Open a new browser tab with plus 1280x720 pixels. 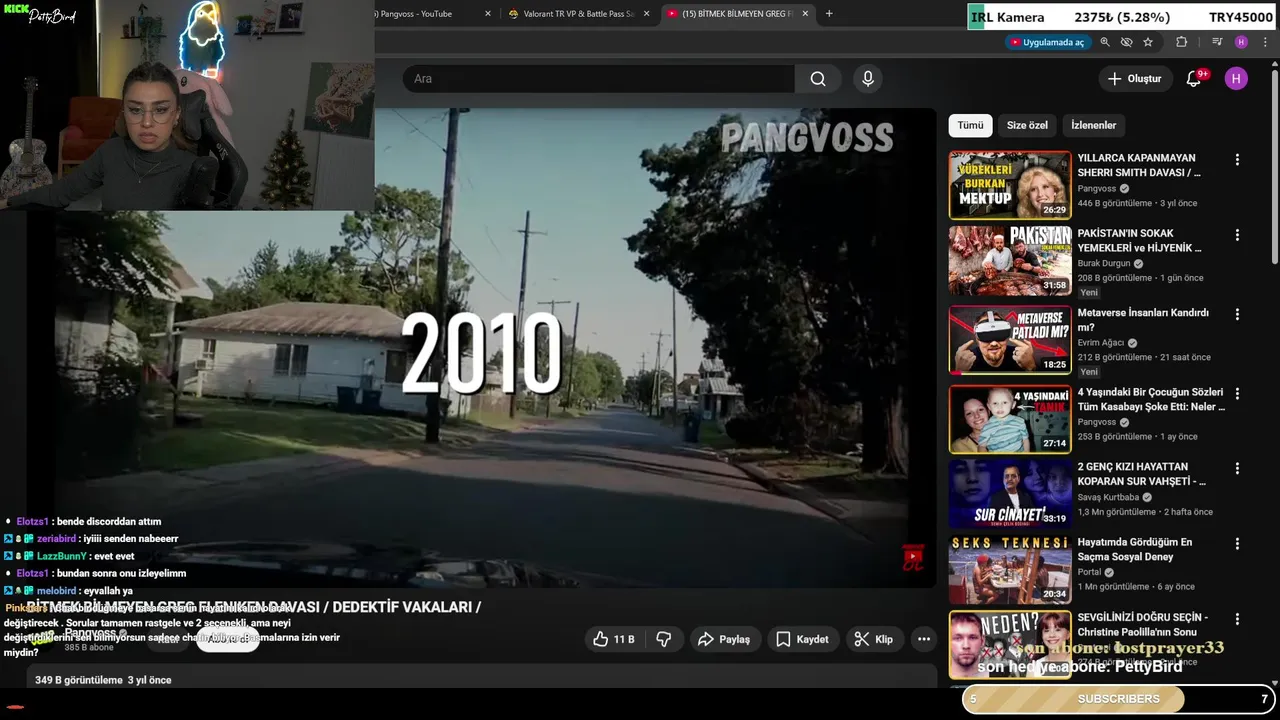(x=829, y=14)
